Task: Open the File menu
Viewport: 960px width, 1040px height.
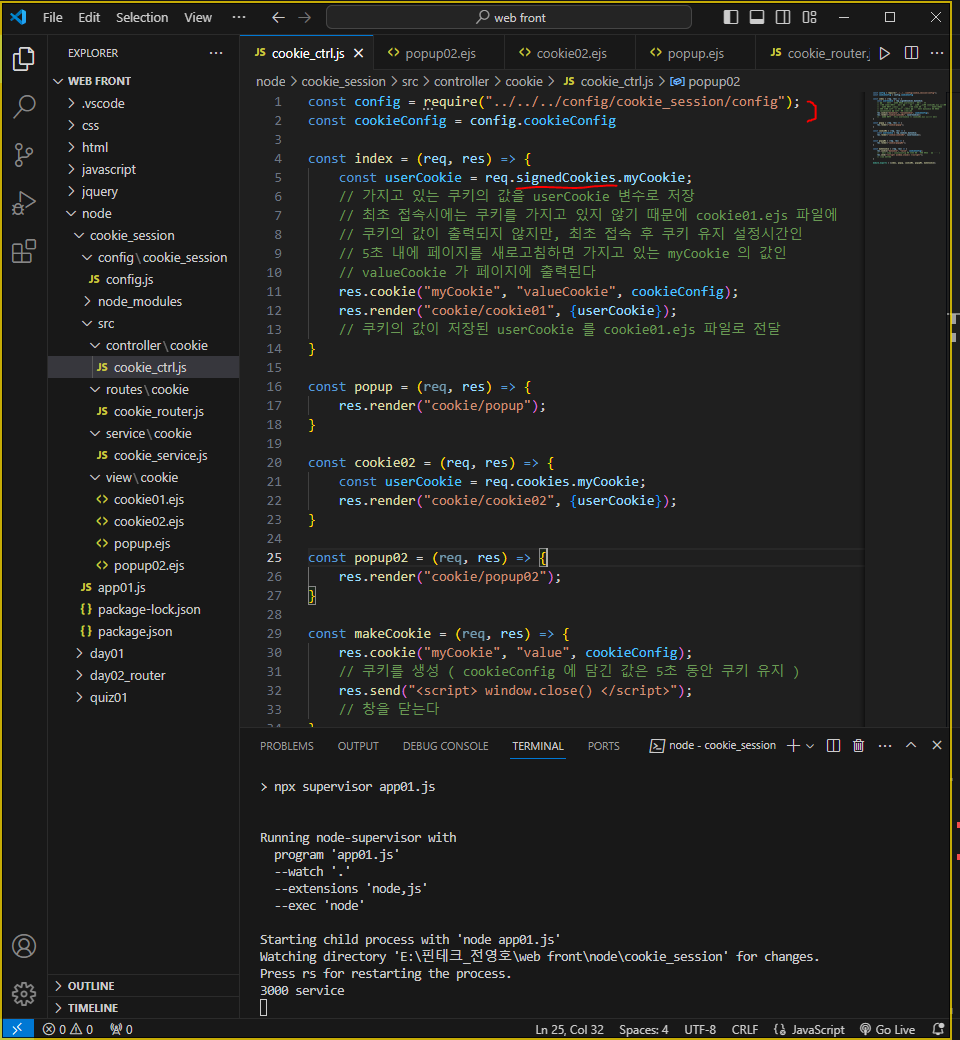Action: pos(52,18)
